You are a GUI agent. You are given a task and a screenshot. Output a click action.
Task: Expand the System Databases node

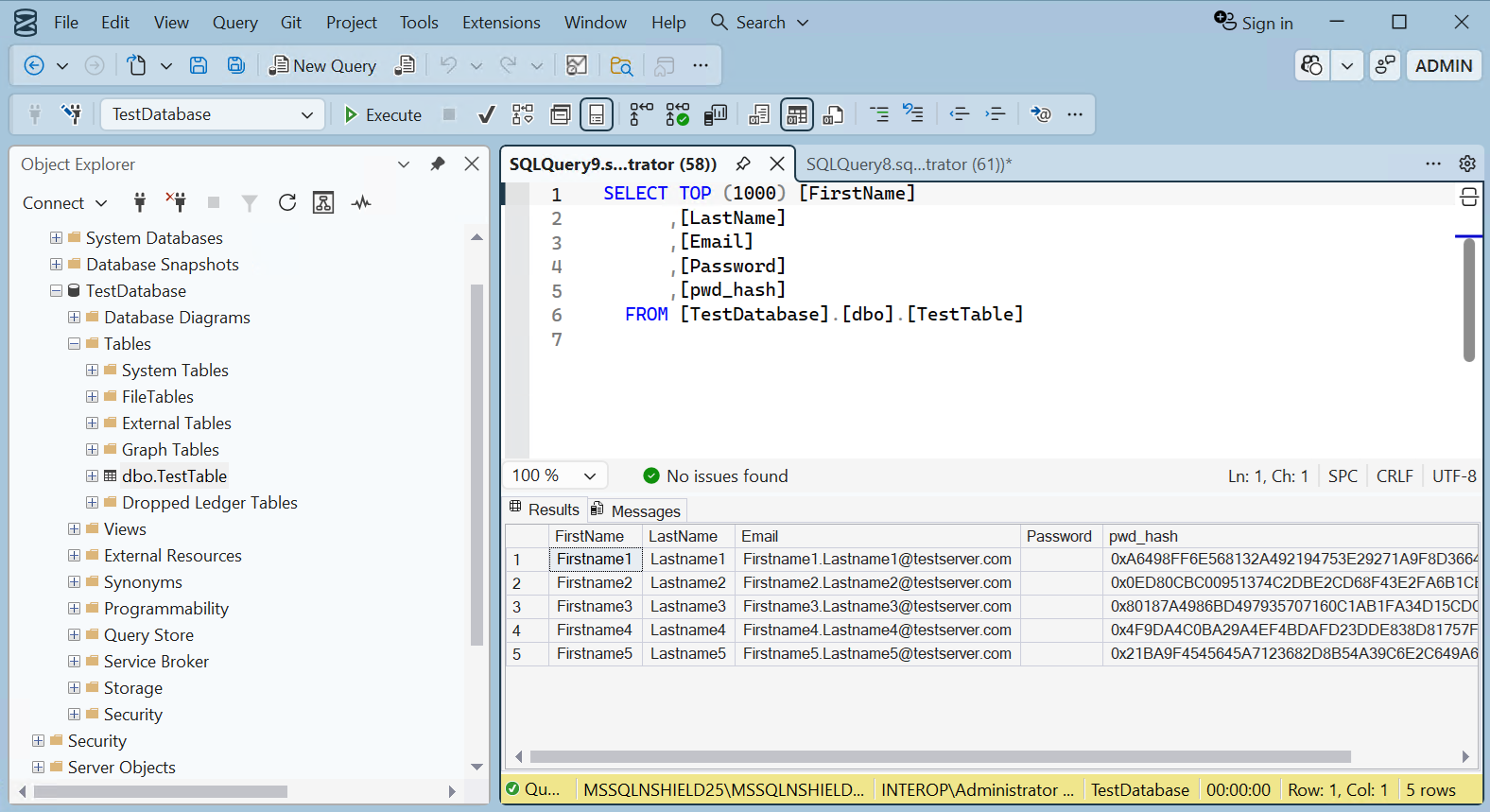(x=57, y=238)
